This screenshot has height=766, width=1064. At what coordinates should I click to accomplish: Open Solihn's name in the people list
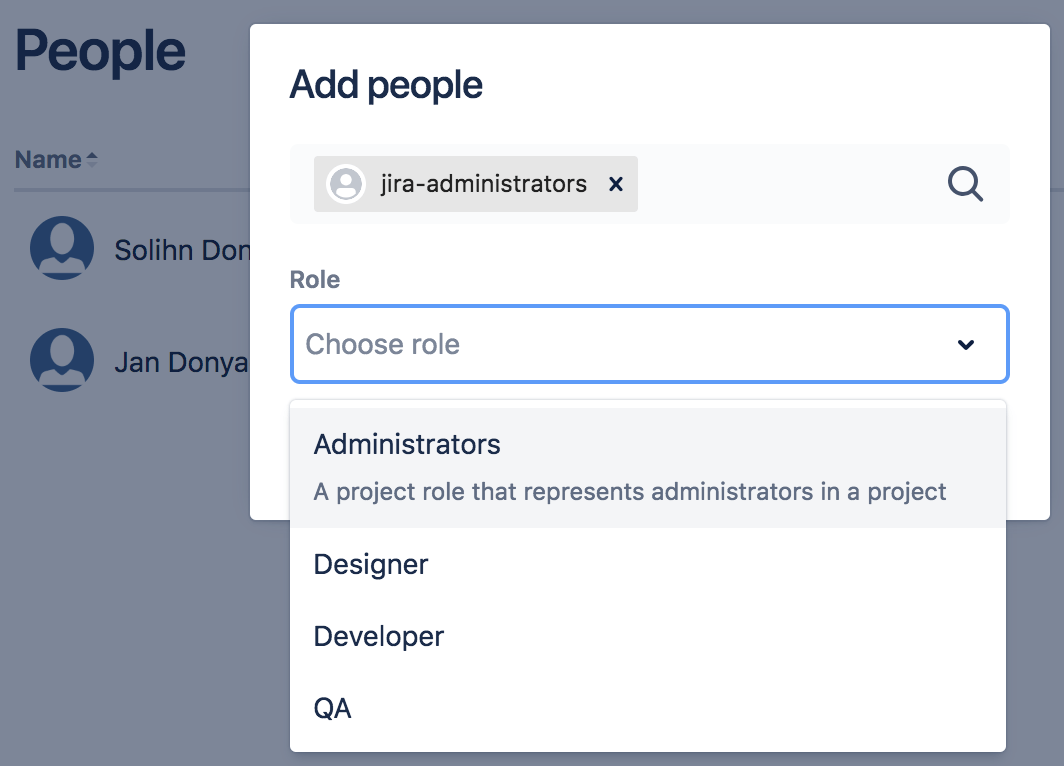[181, 250]
